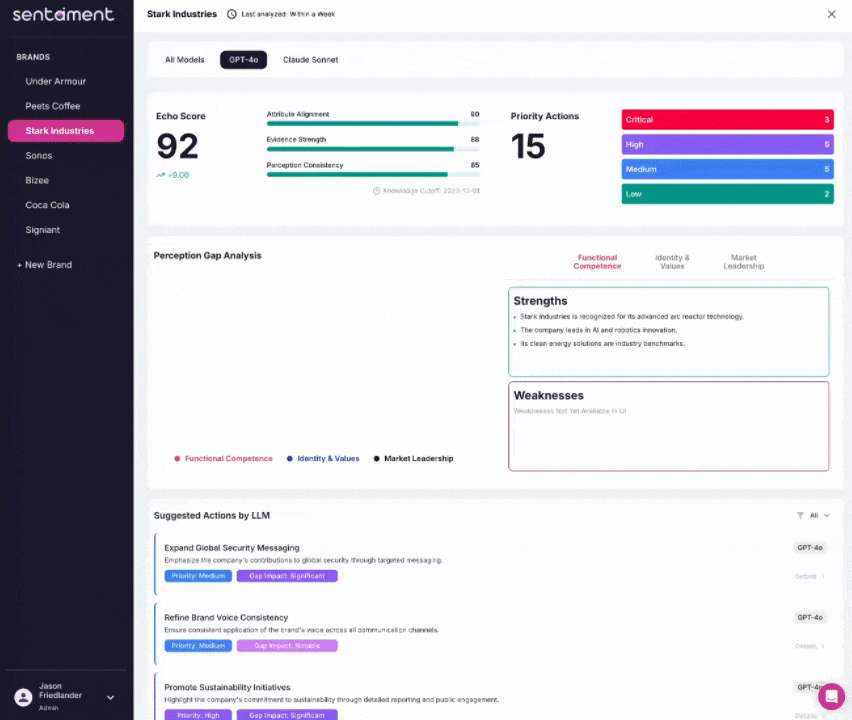Click Priority: Medium badge under Expand Global Security
Image resolution: width=852 pixels, height=720 pixels.
[x=198, y=576]
